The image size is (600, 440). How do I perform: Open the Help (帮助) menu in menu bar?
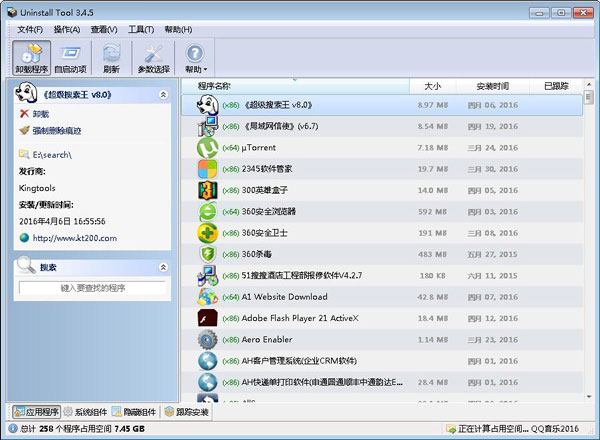pyautogui.click(x=178, y=29)
